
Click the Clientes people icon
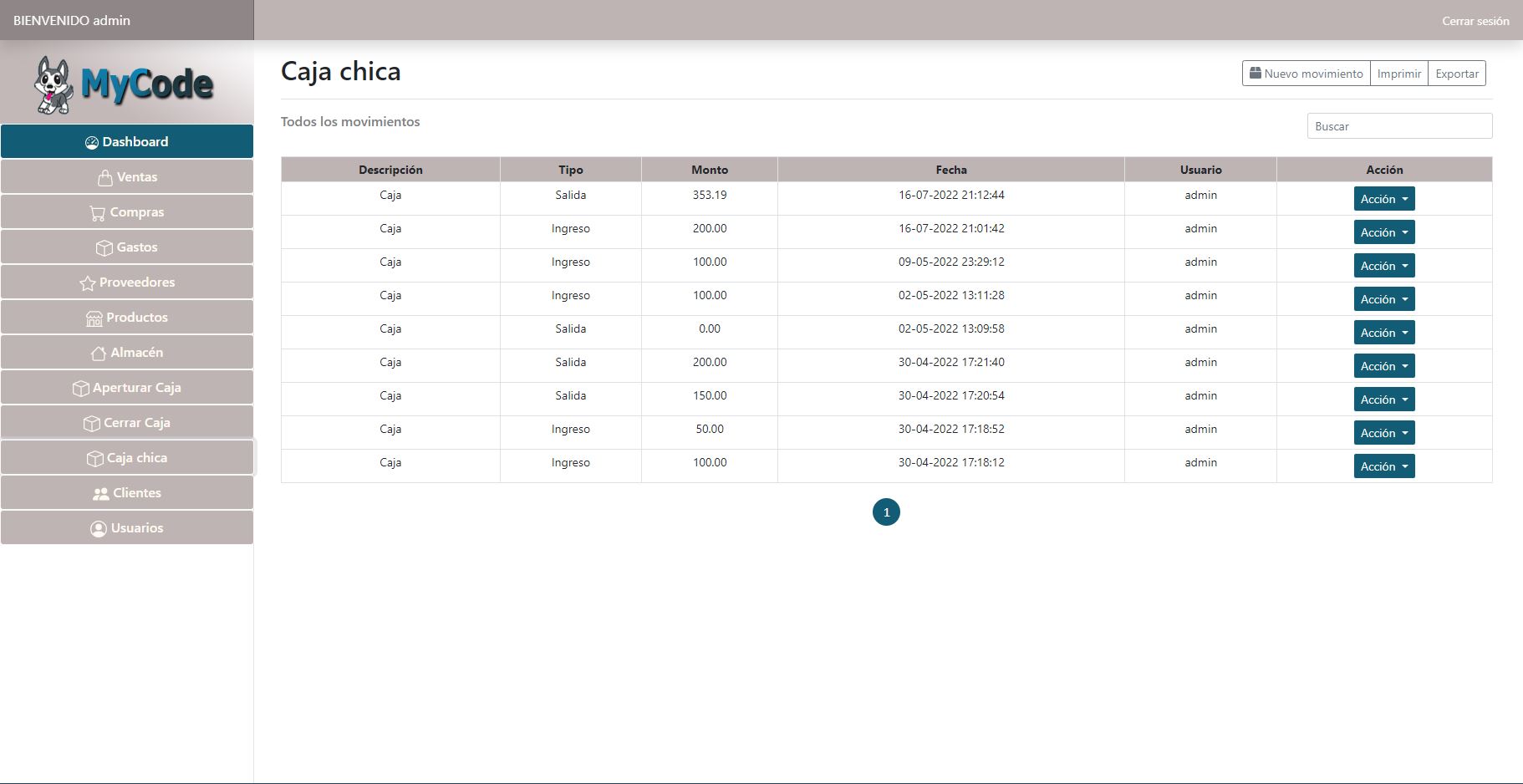[x=100, y=494]
